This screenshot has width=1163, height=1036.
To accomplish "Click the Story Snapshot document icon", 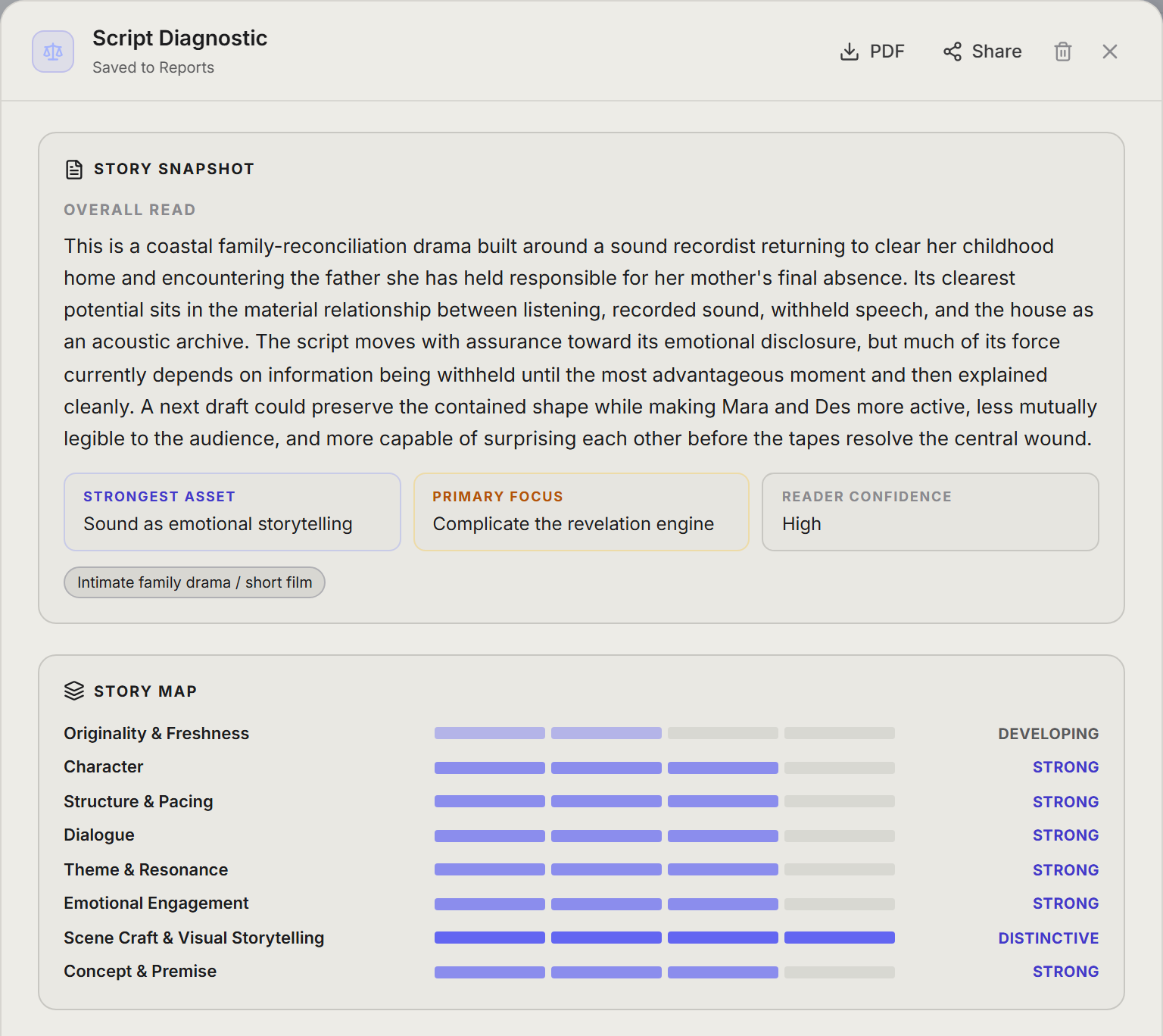I will click(x=74, y=169).
